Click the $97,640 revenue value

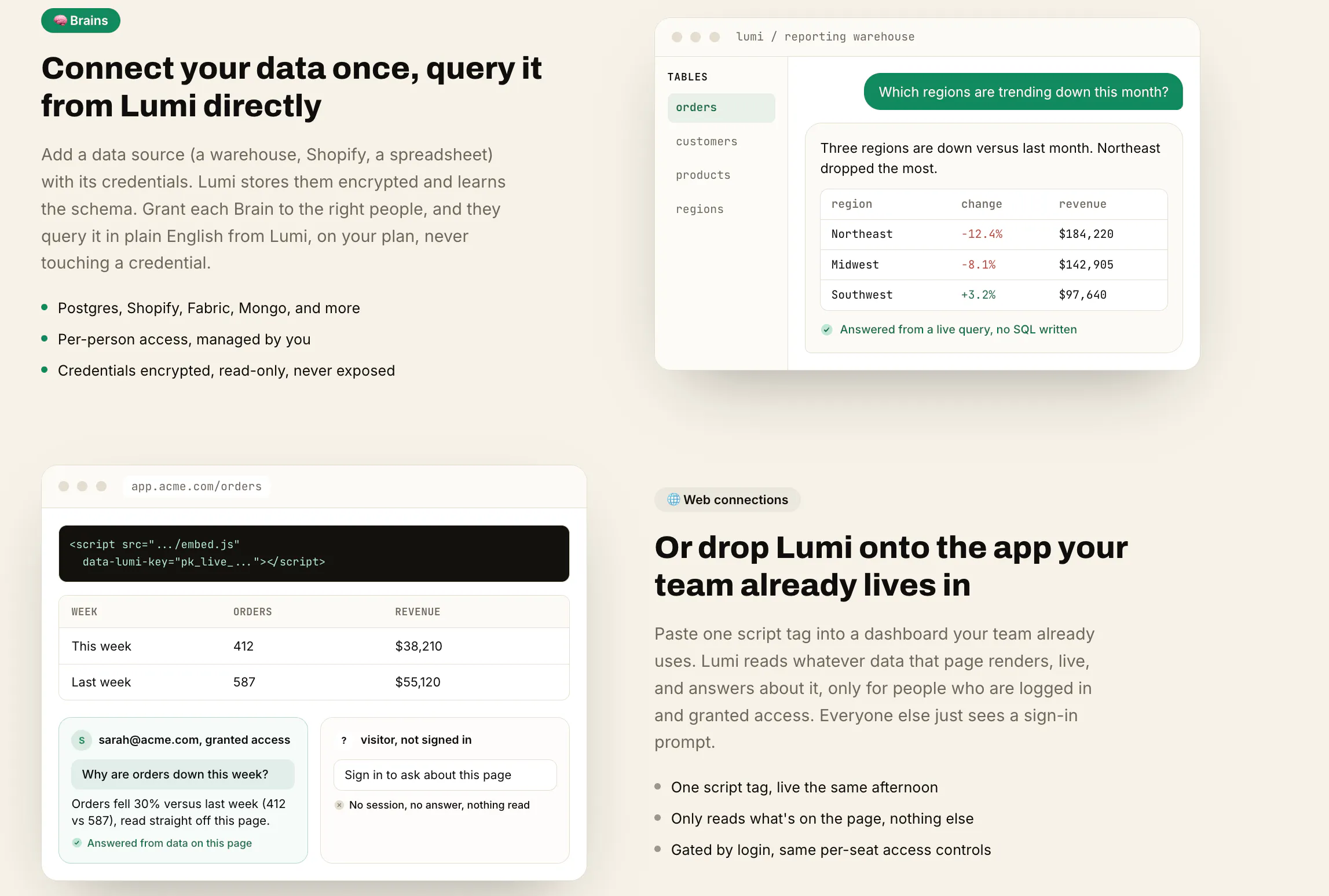[1082, 295]
